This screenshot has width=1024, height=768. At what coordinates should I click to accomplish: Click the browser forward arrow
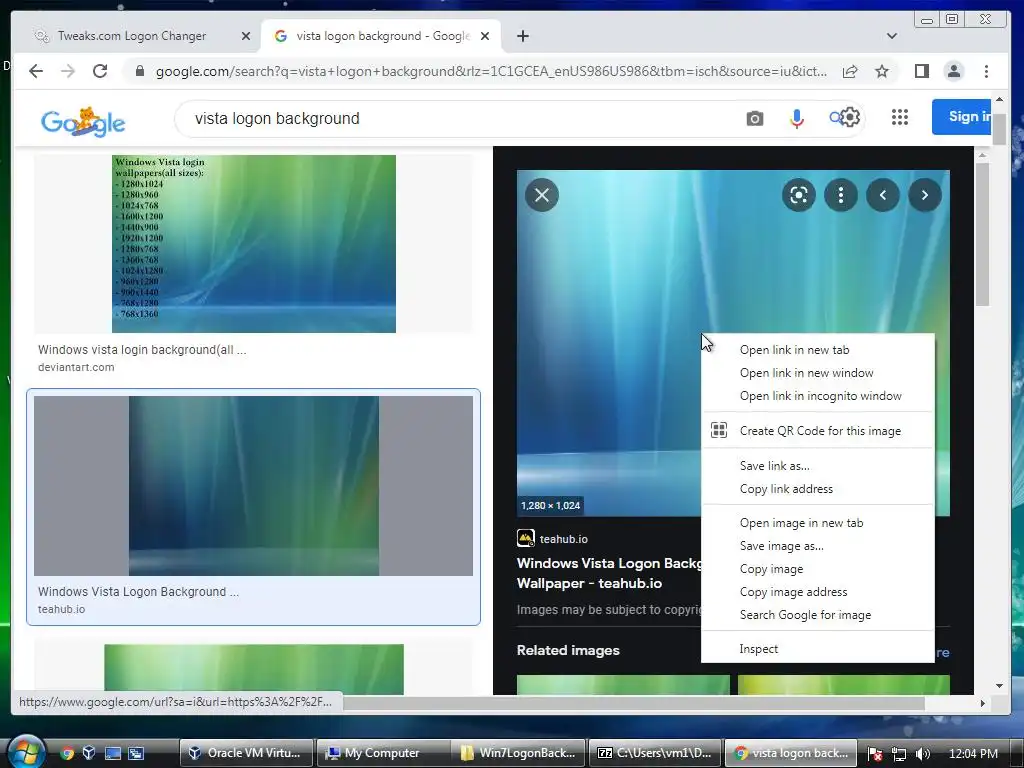click(x=68, y=71)
